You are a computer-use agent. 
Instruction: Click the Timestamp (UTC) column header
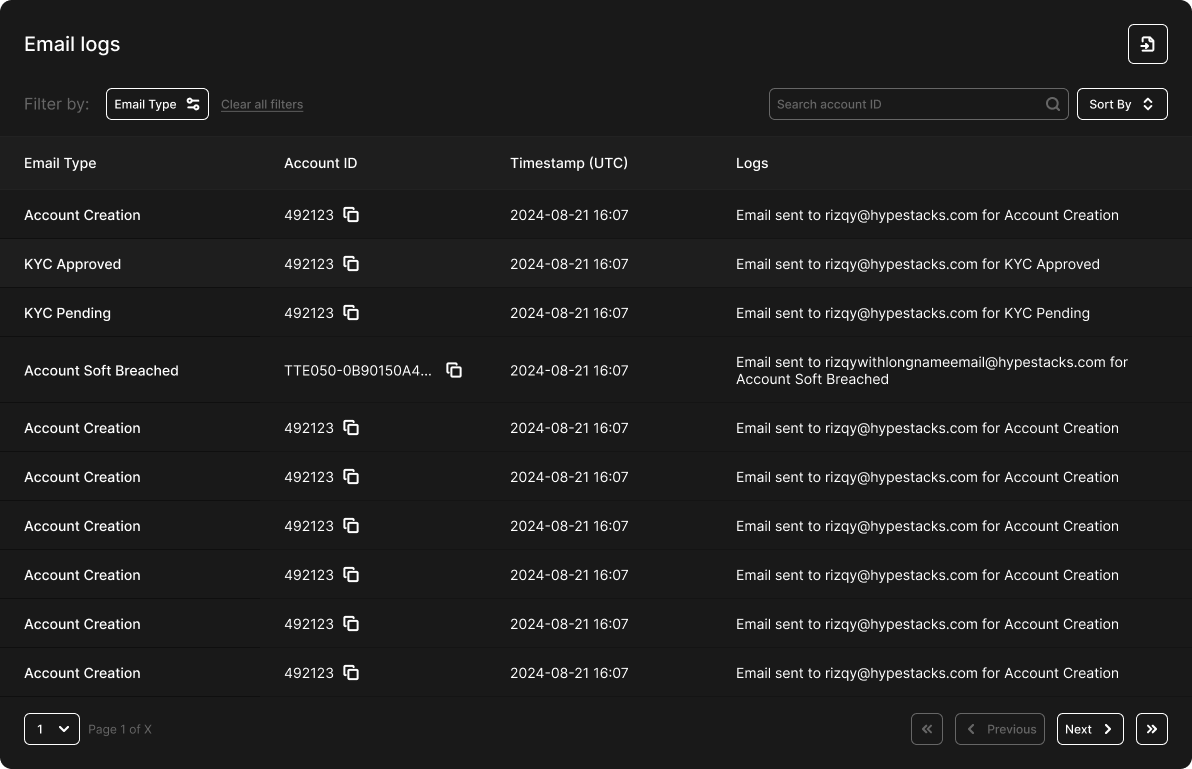[x=569, y=163]
